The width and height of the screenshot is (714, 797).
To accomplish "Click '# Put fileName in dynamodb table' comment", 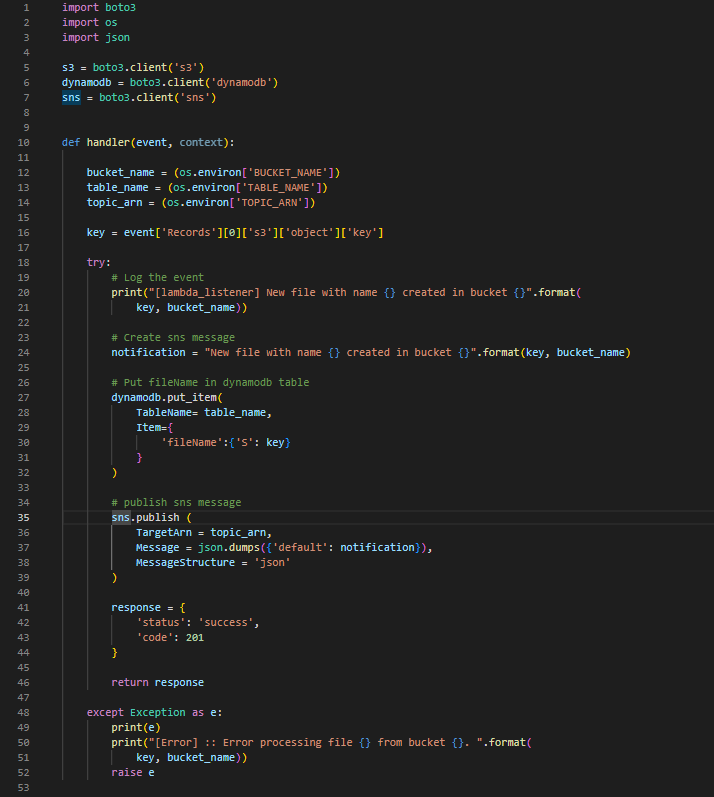I will (210, 382).
